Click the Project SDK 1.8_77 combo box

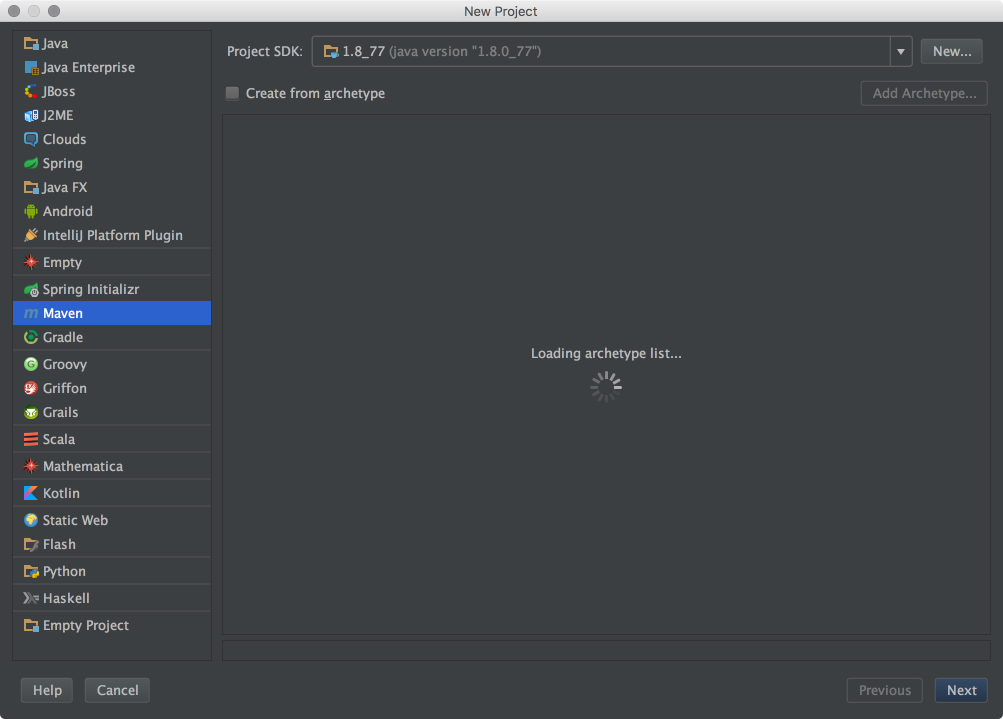pos(612,52)
